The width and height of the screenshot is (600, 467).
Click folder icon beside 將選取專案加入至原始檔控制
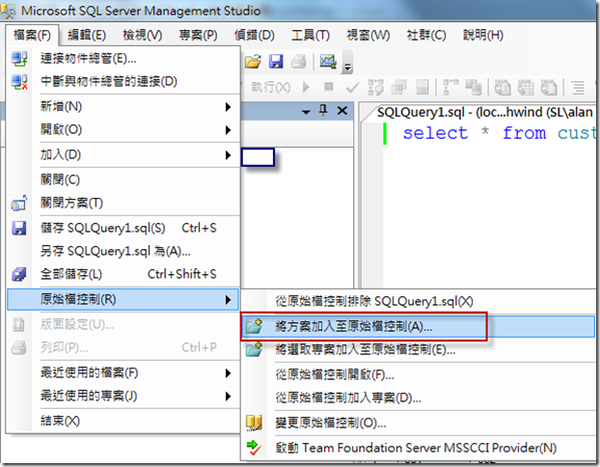tap(254, 349)
